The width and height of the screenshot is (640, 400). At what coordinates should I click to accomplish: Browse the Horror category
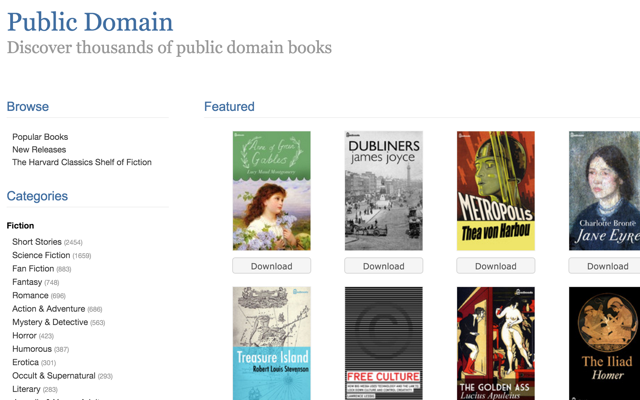25,336
